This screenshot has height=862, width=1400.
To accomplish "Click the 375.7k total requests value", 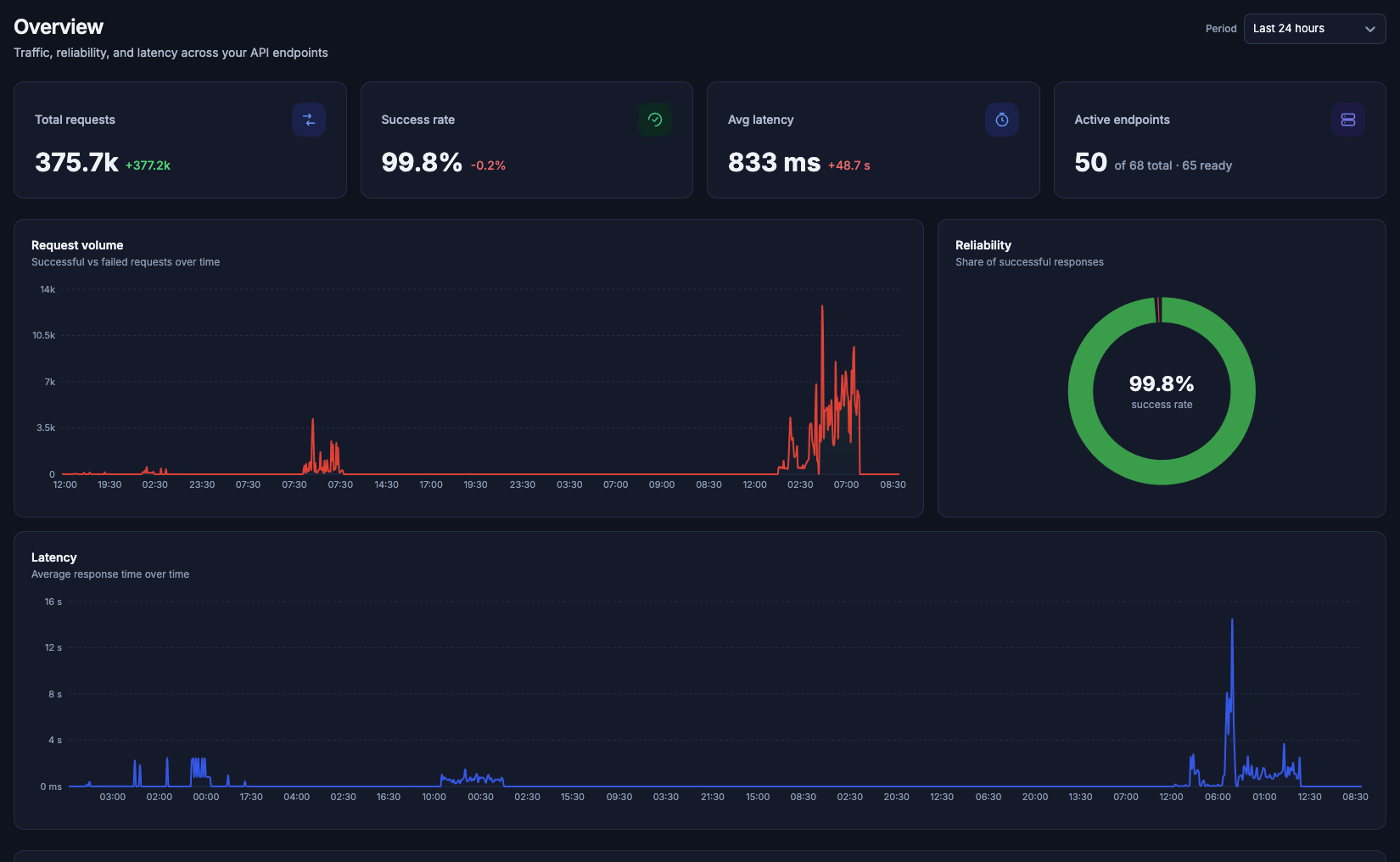I will click(x=76, y=162).
